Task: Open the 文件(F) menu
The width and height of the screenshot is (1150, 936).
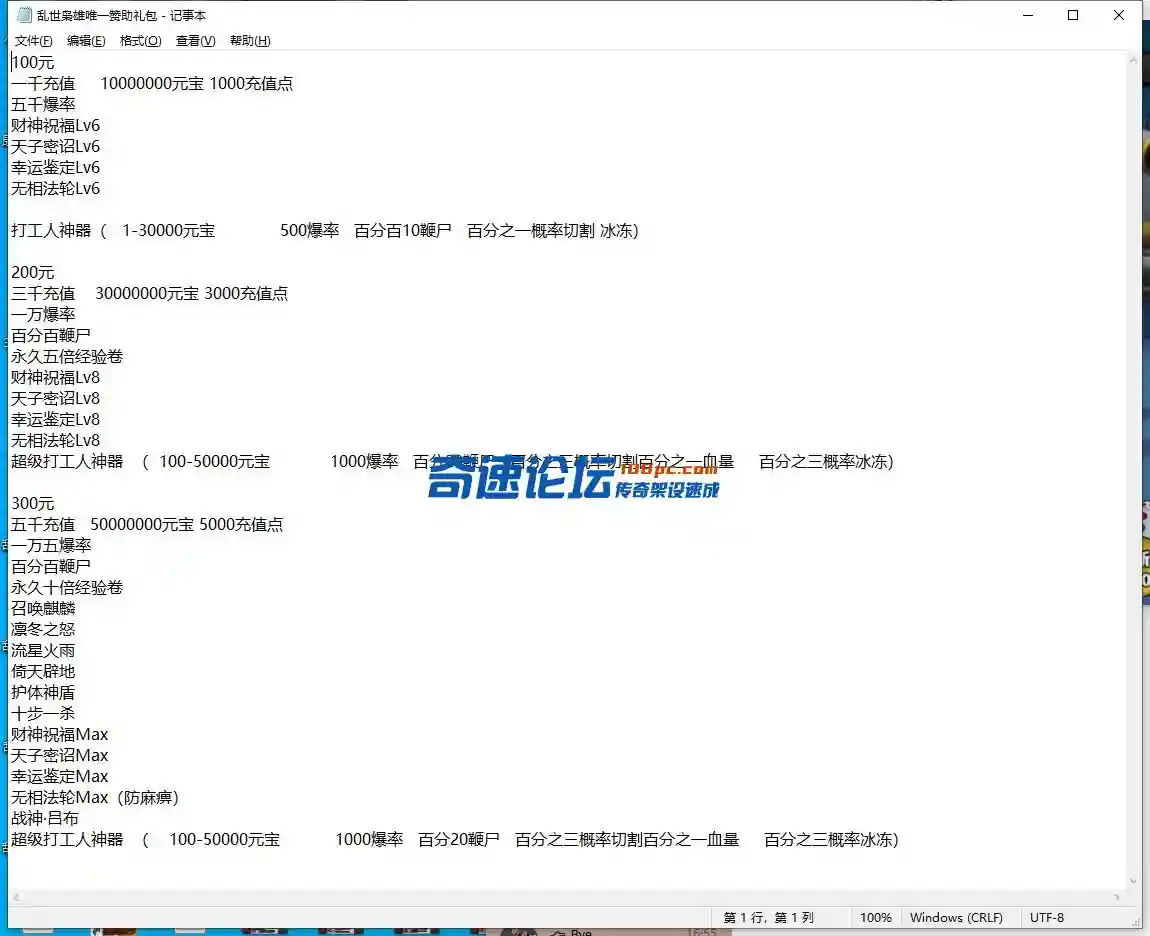Action: [x=34, y=40]
